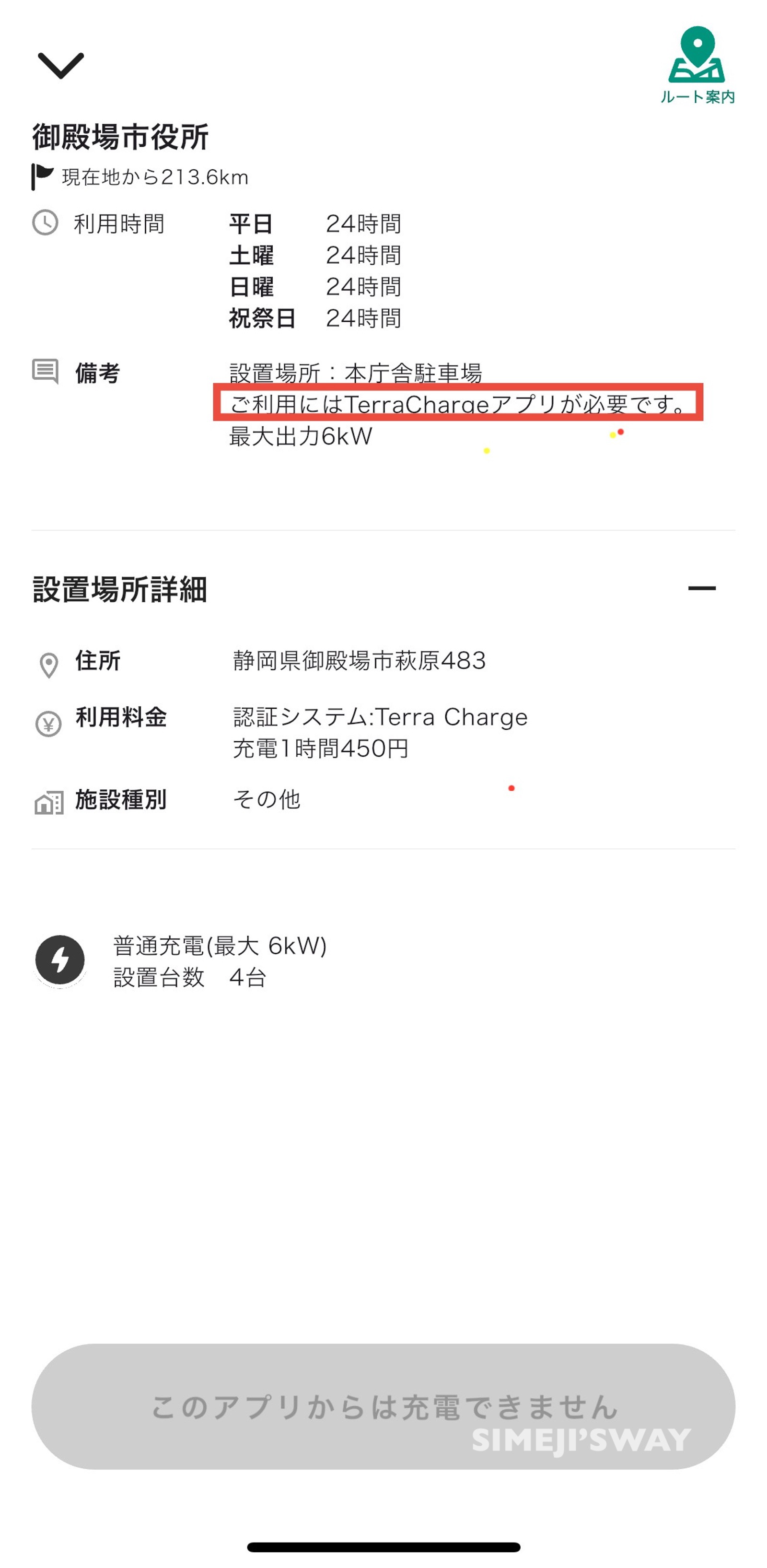The height and width of the screenshot is (1568, 767).
Task: Collapse the sheet with the down chevron
Action: pyautogui.click(x=60, y=66)
